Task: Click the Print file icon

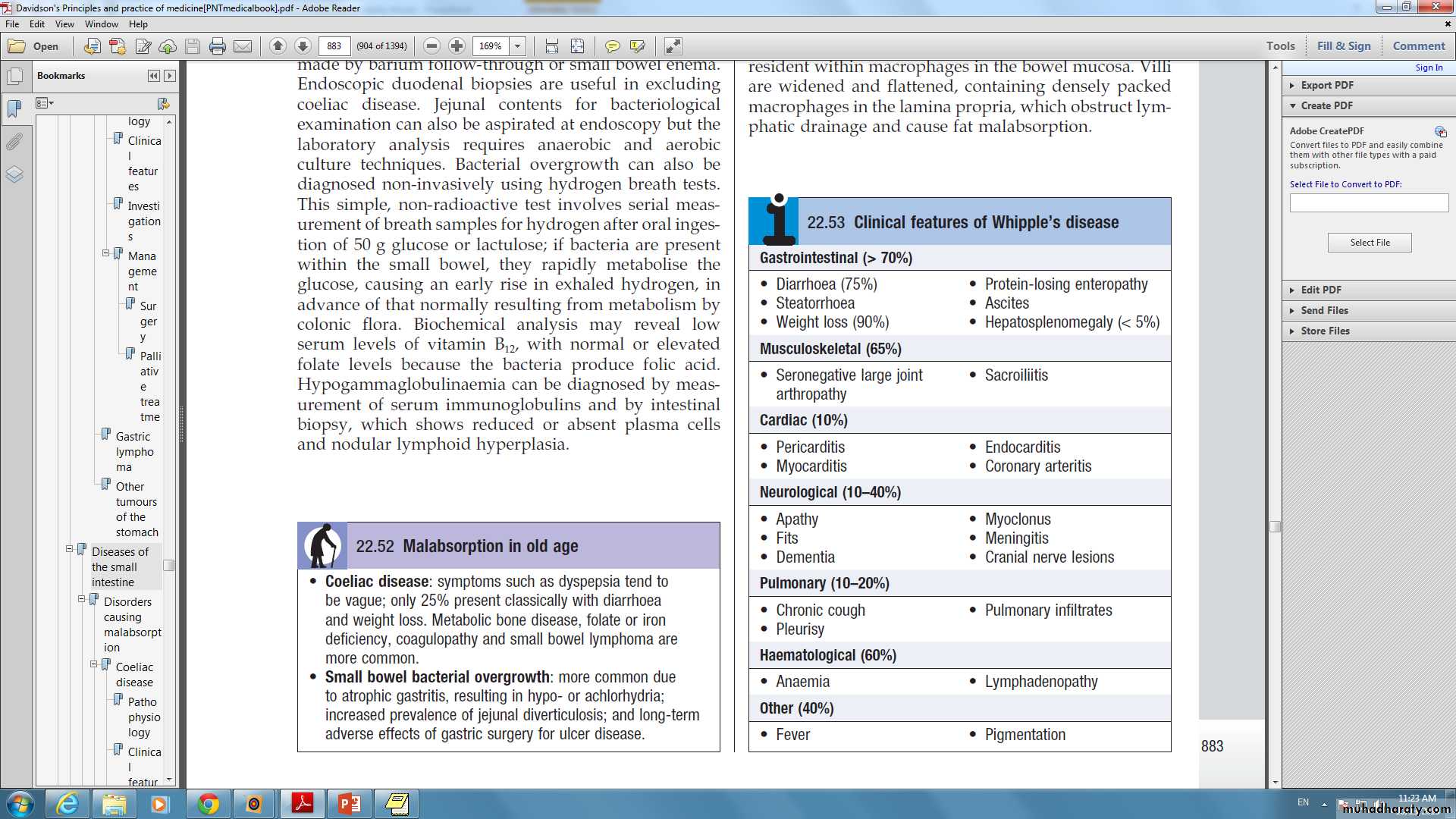Action: pyautogui.click(x=218, y=46)
